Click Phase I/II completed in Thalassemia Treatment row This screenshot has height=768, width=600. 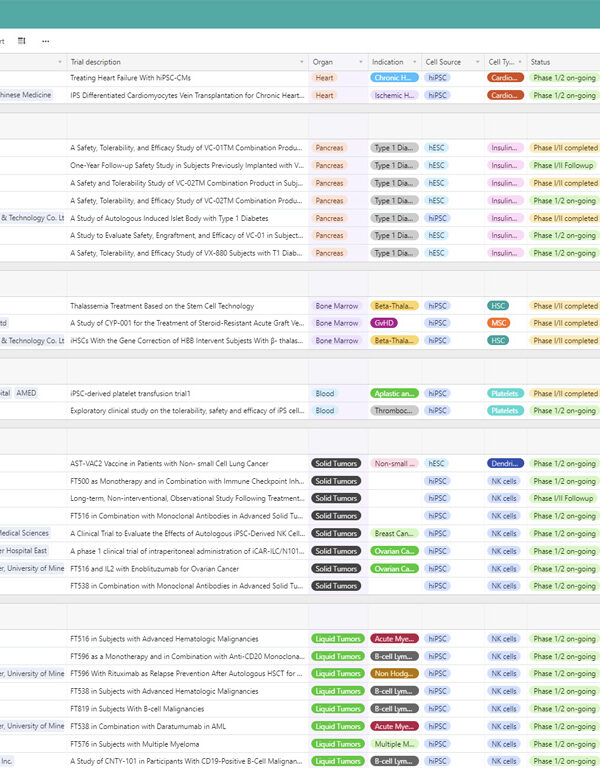tap(565, 306)
